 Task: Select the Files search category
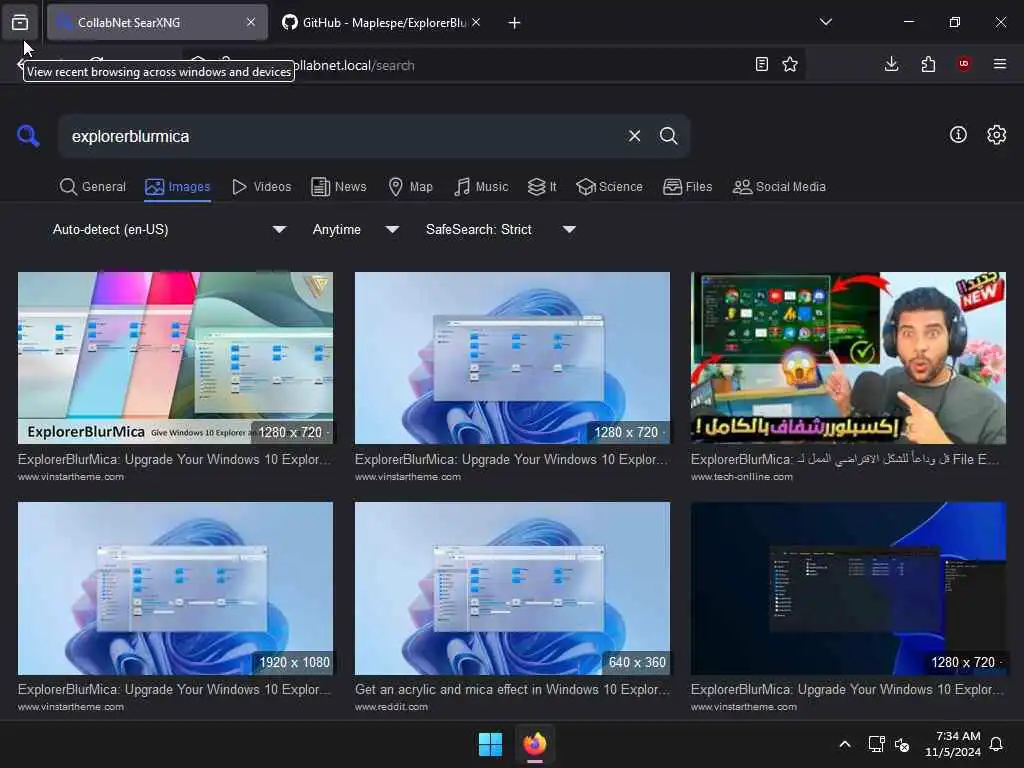pos(688,187)
